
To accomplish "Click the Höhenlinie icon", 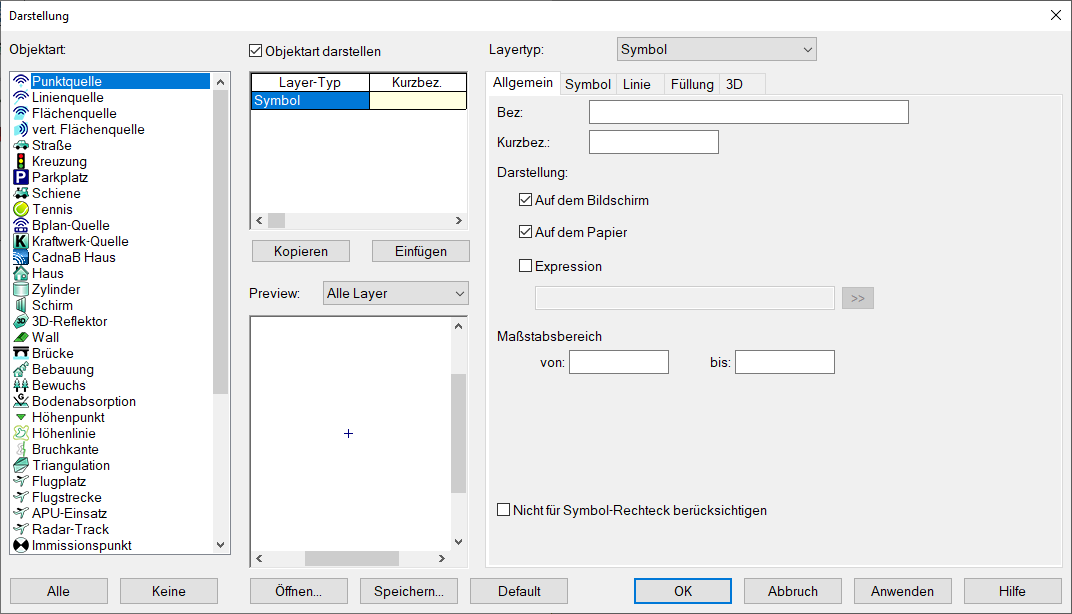I will 21,433.
